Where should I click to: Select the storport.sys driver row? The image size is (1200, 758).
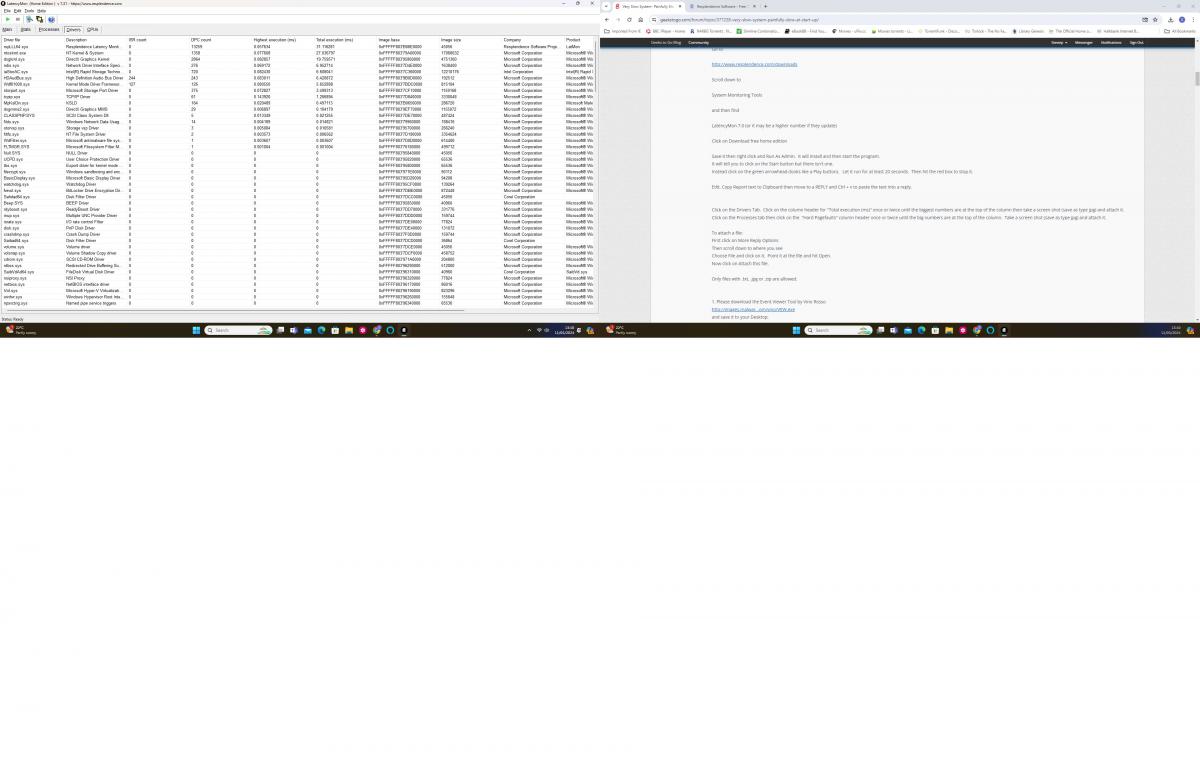coord(298,90)
